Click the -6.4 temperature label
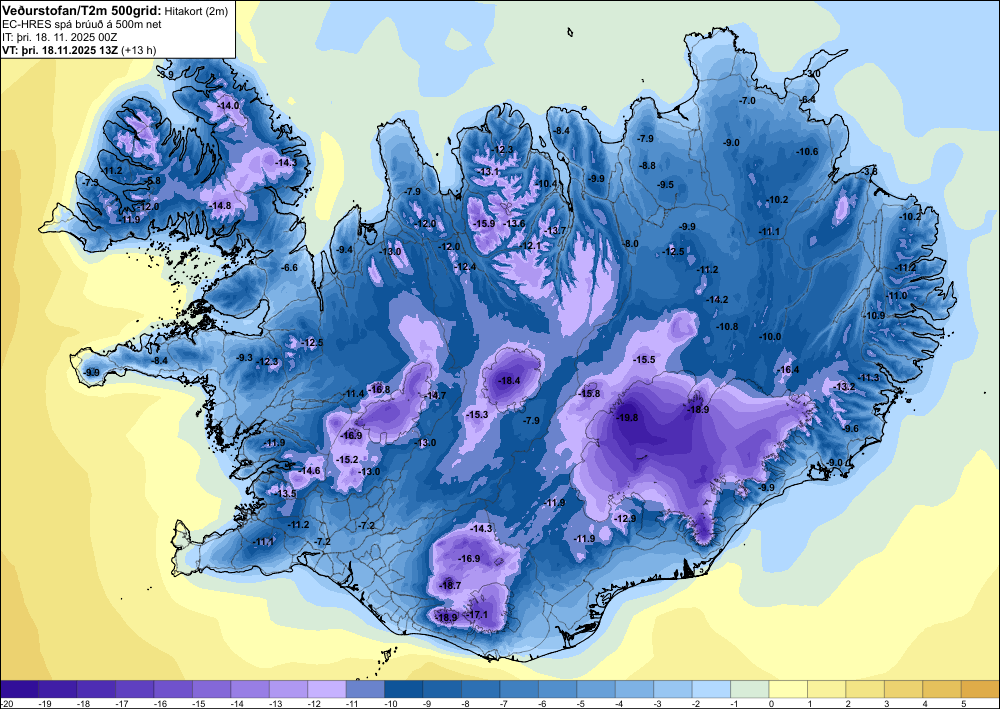Viewport: 1000px width, 709px height. (x=808, y=99)
